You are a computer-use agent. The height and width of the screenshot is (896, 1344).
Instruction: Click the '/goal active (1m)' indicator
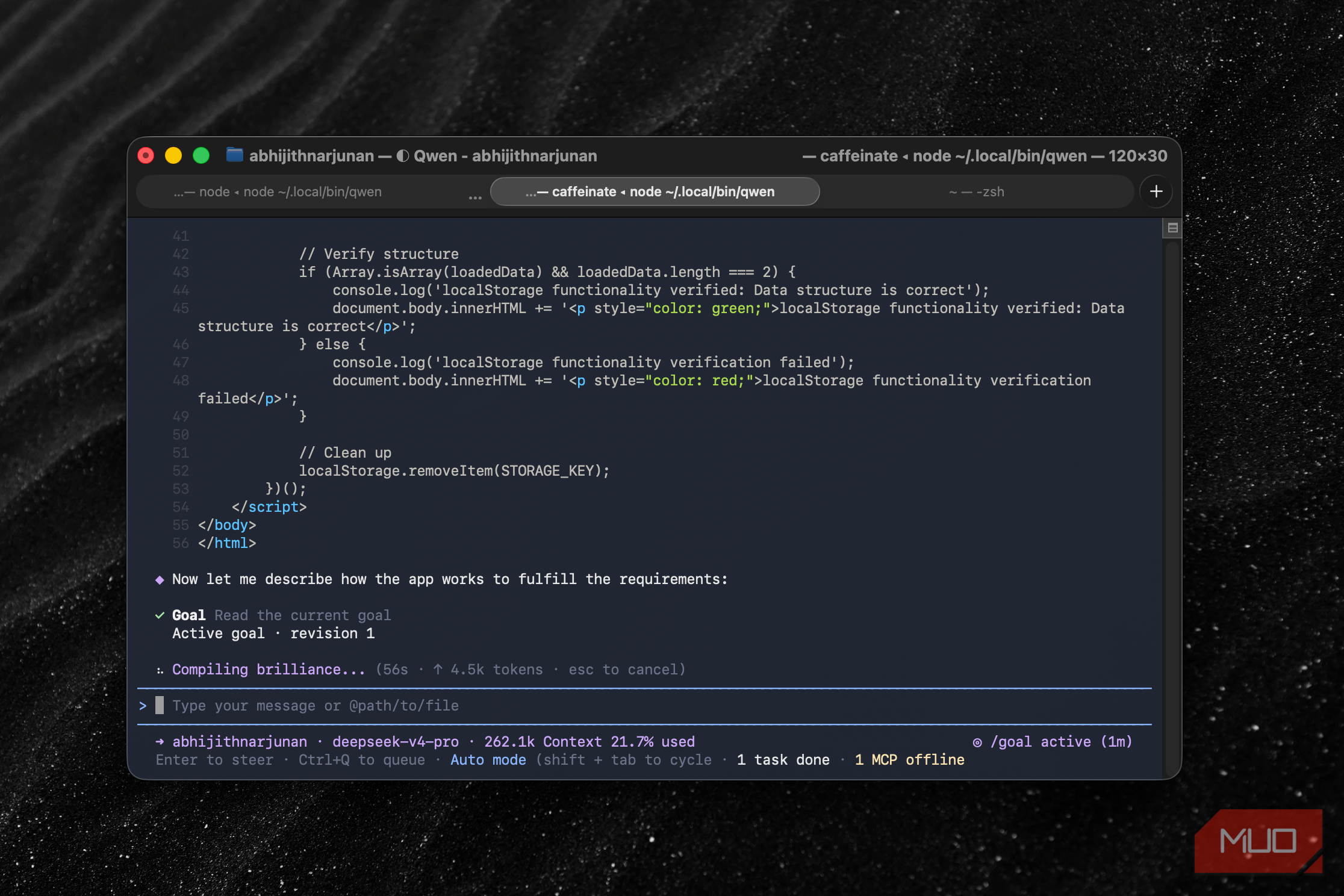coord(1062,742)
